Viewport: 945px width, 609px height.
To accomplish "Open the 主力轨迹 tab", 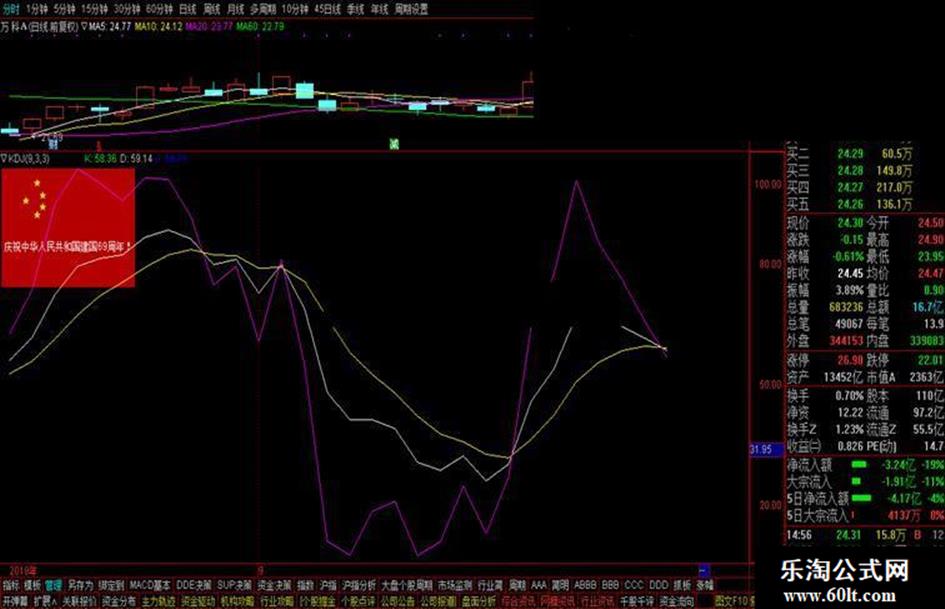I will tap(159, 601).
